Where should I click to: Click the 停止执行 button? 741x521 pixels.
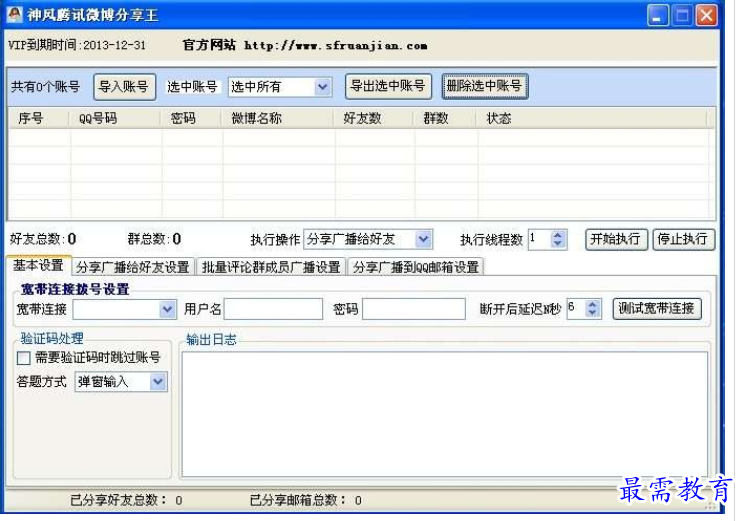(683, 239)
